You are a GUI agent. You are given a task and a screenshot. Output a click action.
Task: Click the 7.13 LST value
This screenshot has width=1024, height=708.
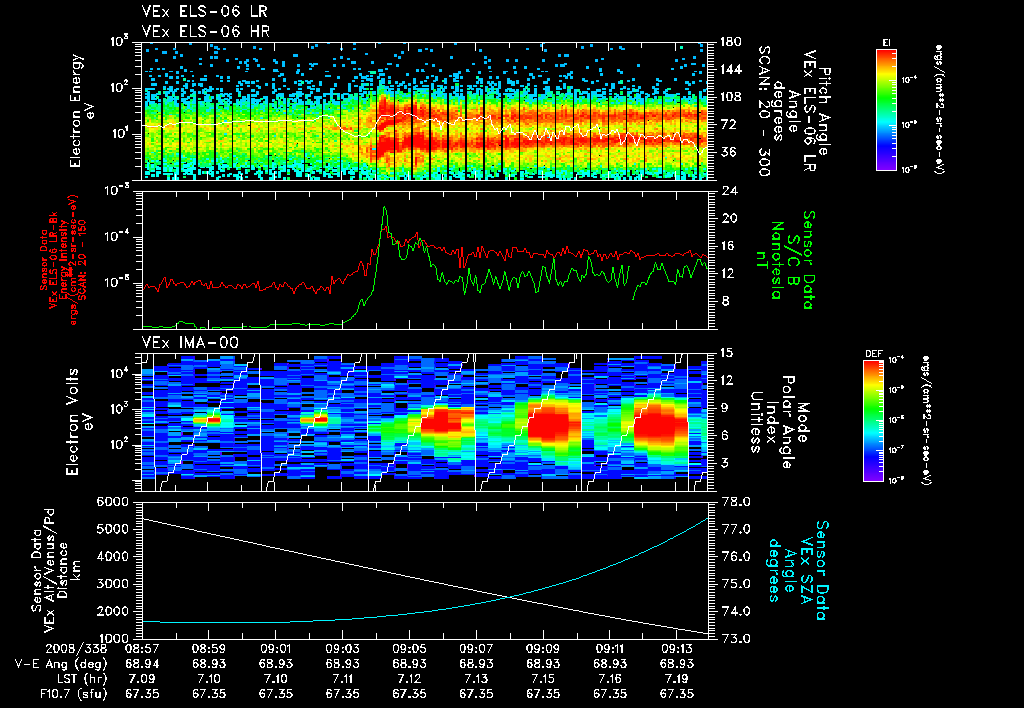coord(475,679)
